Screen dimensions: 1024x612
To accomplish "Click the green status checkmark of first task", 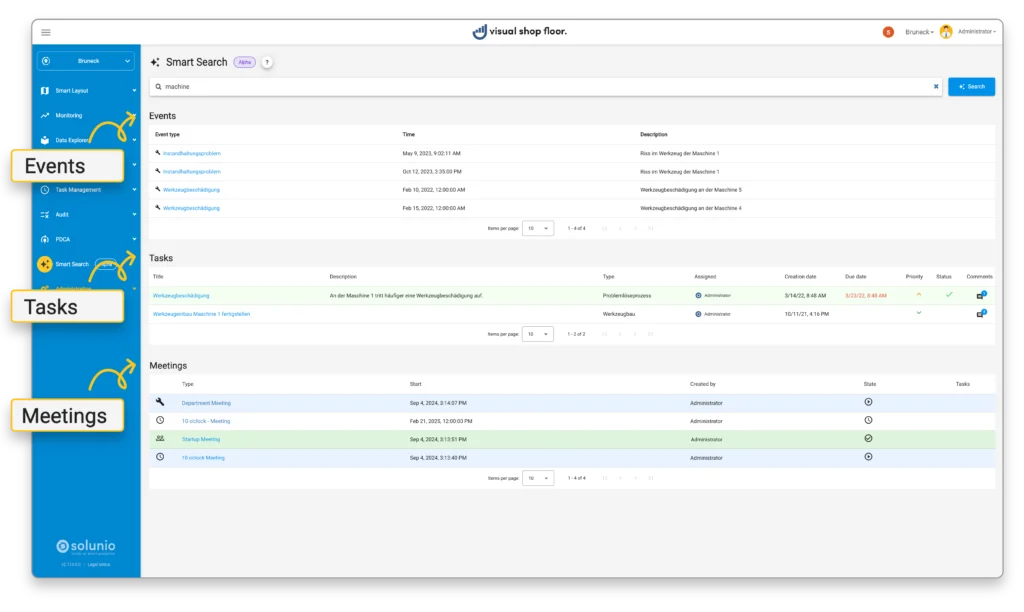I will tap(949, 295).
